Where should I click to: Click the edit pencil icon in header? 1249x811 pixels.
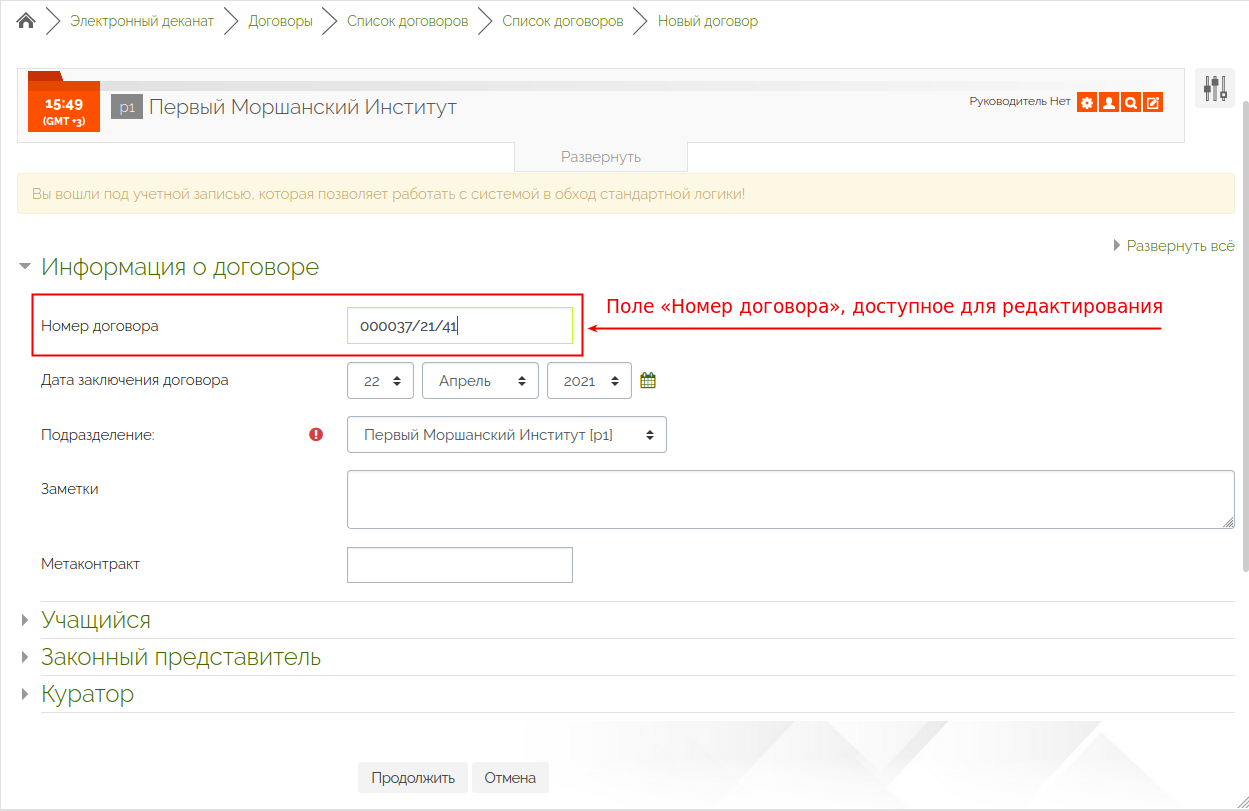tap(1153, 102)
